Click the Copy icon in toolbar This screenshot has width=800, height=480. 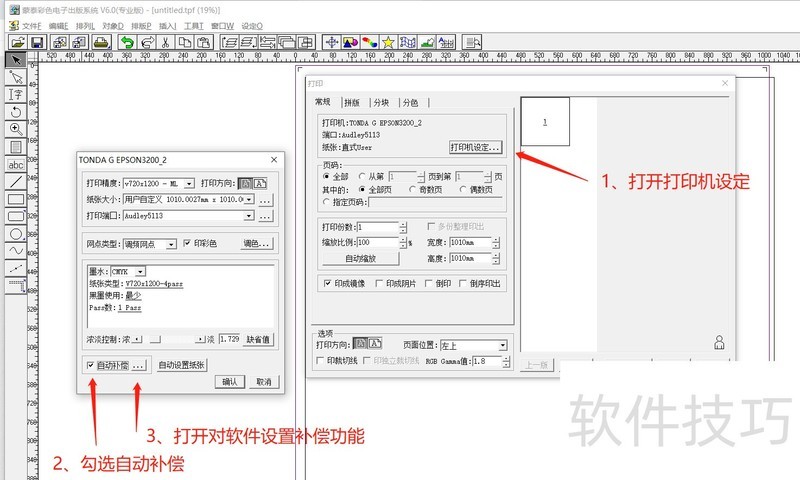coord(185,42)
